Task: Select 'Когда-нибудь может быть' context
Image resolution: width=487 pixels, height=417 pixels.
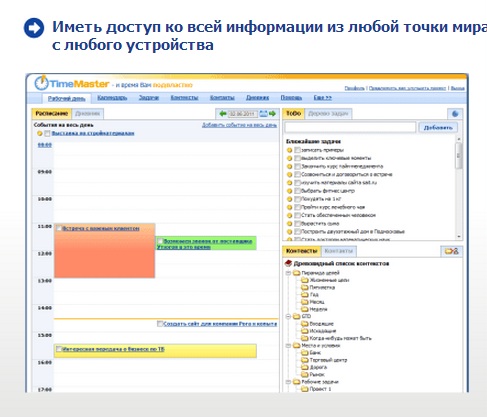Action: [340, 338]
